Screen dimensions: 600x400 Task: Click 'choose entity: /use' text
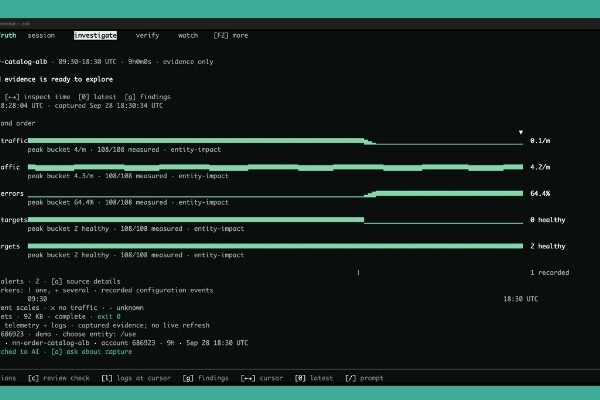click(x=99, y=334)
